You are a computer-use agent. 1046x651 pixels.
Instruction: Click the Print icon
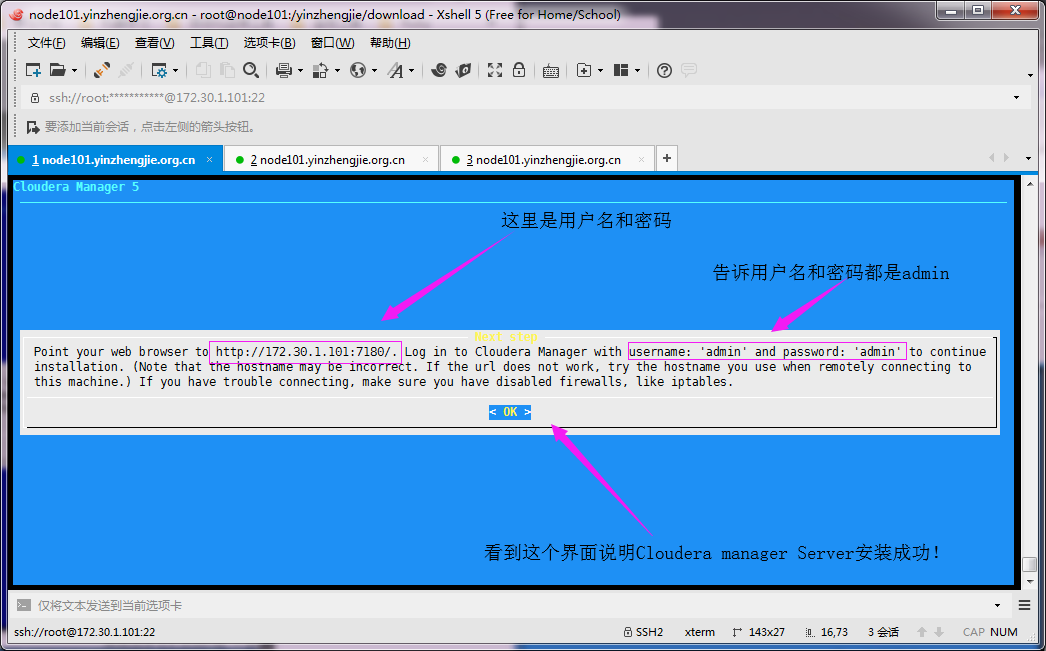tap(284, 70)
